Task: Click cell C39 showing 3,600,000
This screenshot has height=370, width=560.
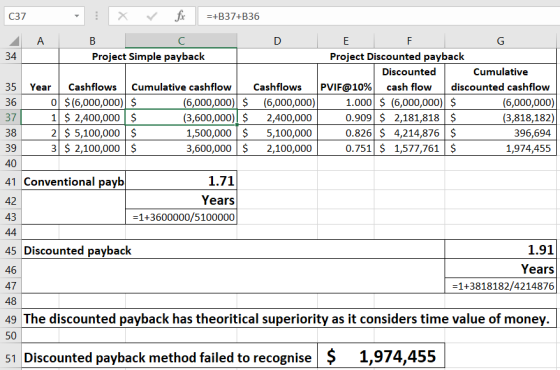Action: 181,148
